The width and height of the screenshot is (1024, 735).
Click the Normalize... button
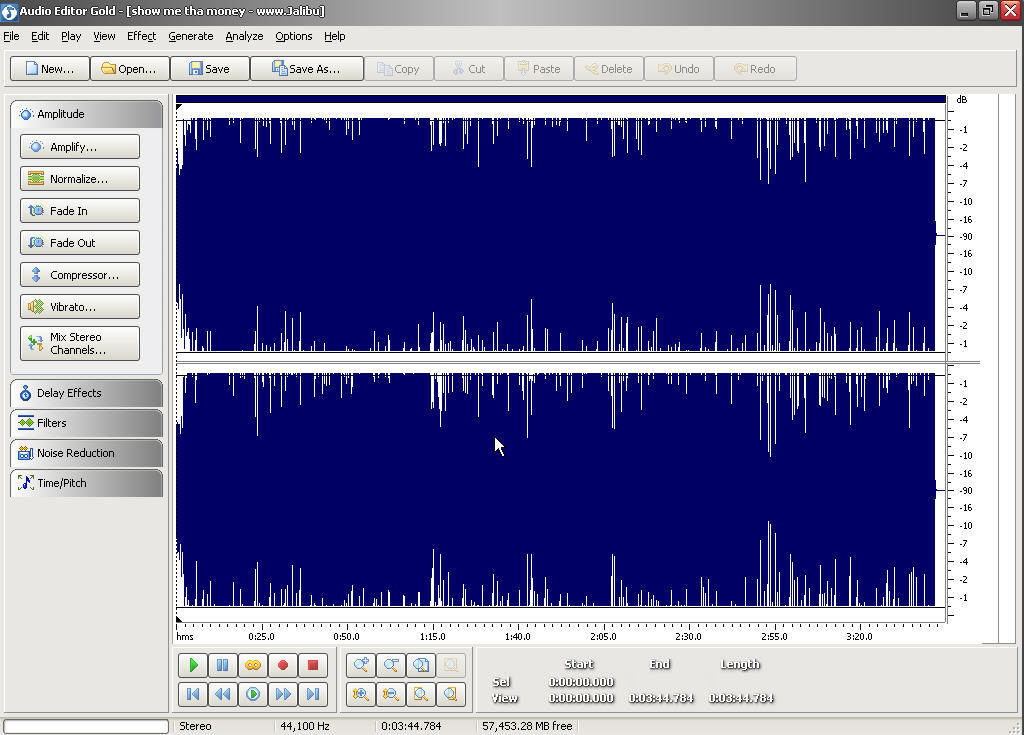coord(80,179)
